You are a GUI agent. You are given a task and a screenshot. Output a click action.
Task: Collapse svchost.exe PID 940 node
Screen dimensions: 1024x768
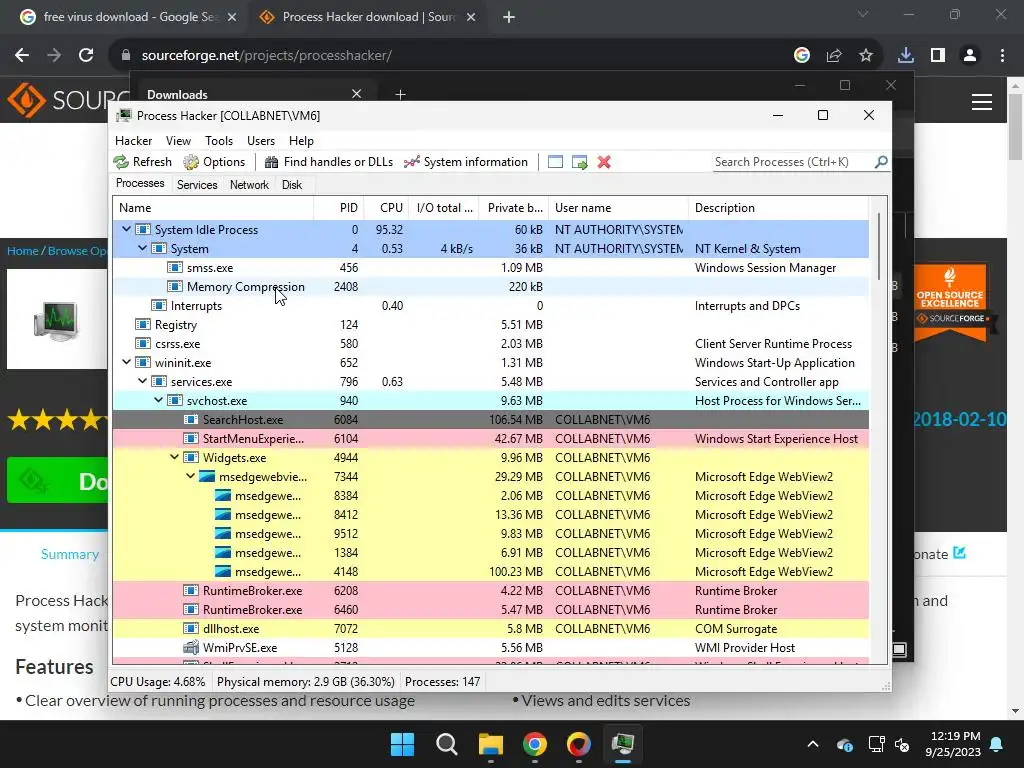pyautogui.click(x=159, y=400)
